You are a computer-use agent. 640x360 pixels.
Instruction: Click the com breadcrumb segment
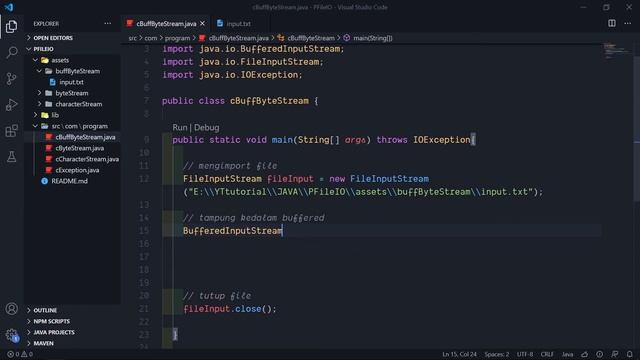[x=151, y=38]
